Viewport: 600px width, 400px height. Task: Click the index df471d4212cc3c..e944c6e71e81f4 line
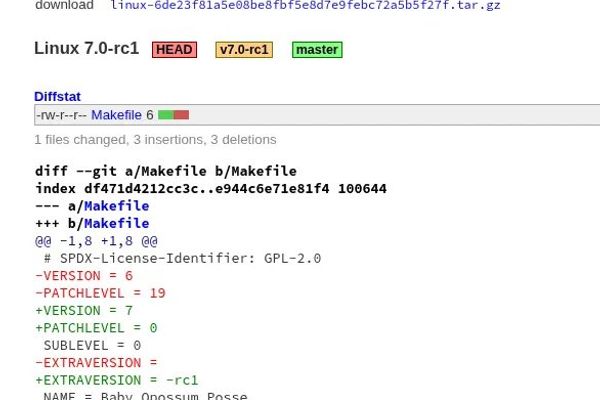pos(211,188)
